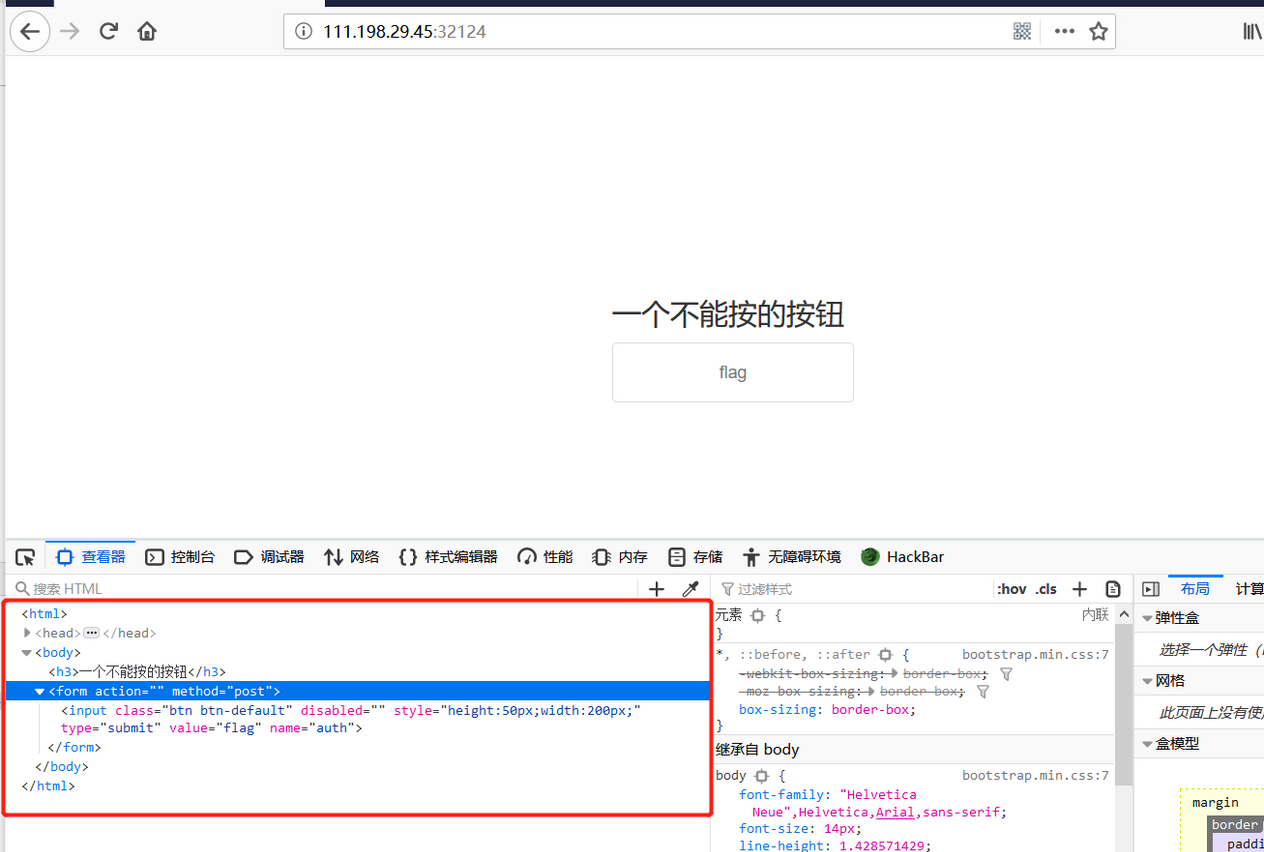1264x852 pixels.
Task: Select the form action method=post row
Action: pyautogui.click(x=358, y=691)
